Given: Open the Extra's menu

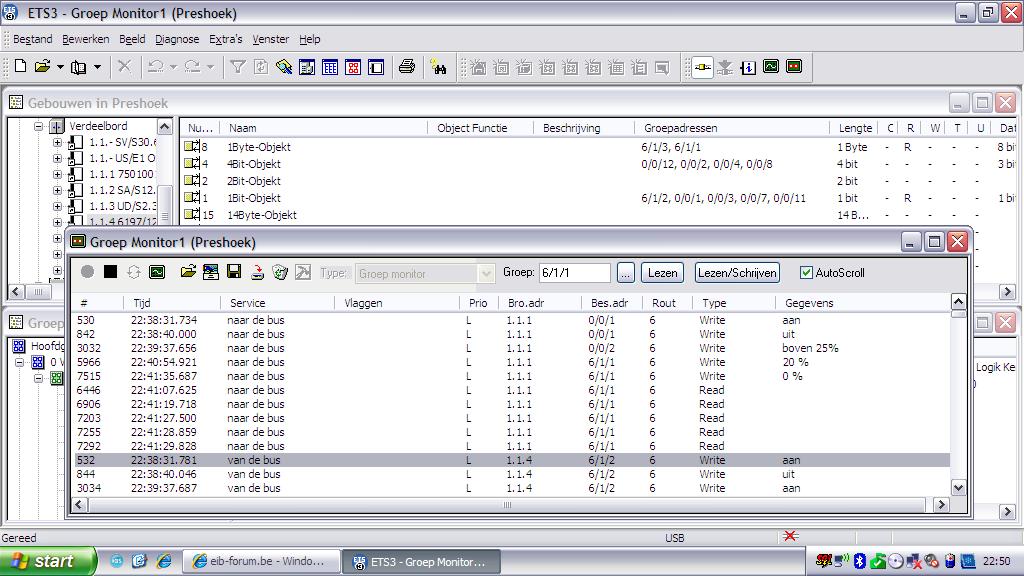Looking at the screenshot, I should tap(225, 39).
